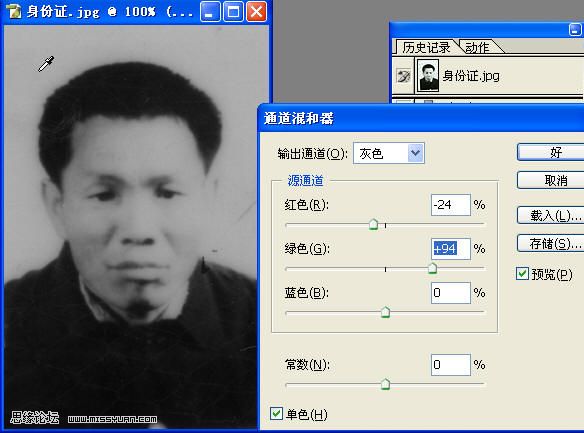
Task: Click the 身份证.jpg document window icon
Action: tap(13, 11)
